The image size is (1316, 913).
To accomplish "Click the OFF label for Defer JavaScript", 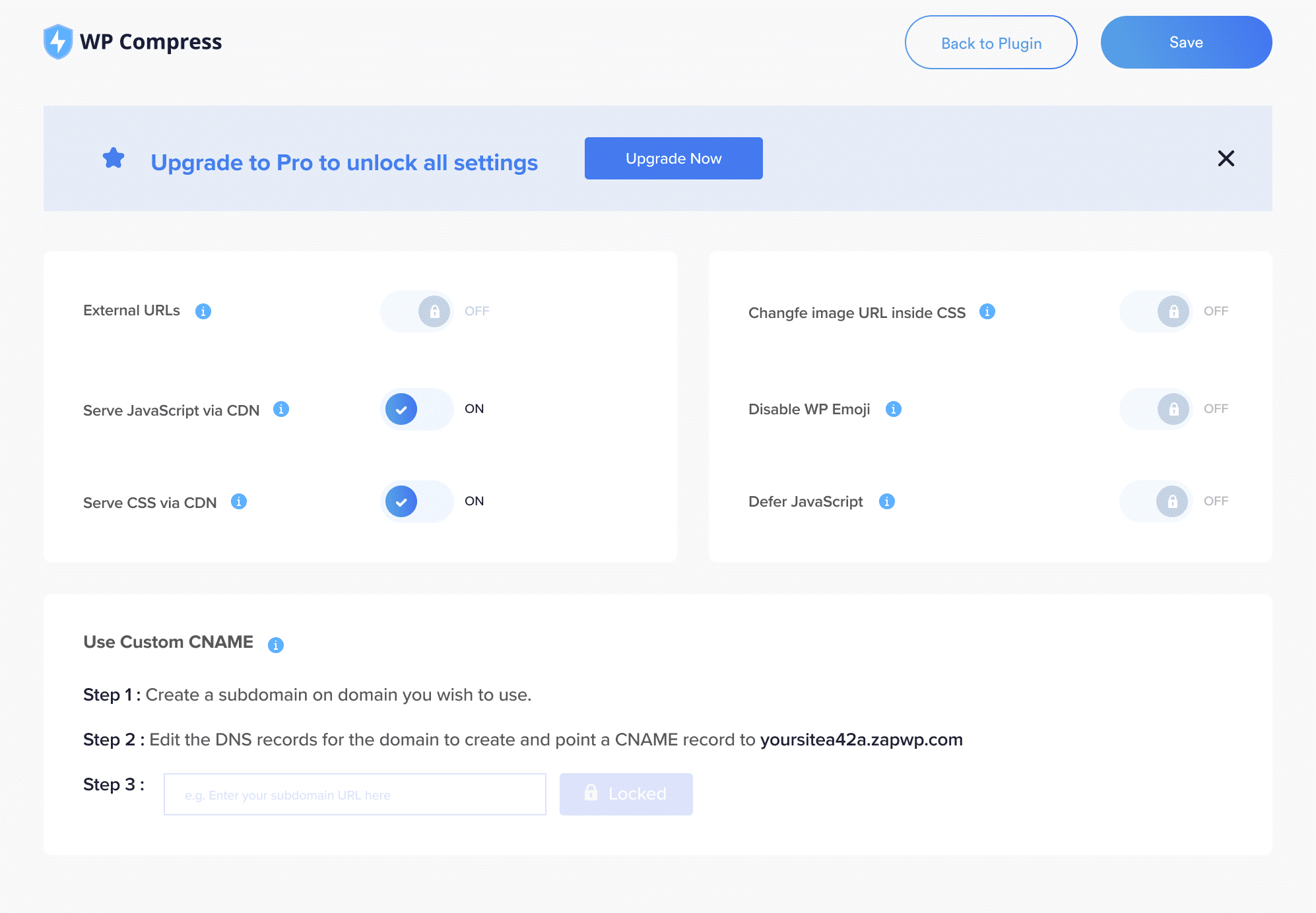I will click(x=1216, y=501).
